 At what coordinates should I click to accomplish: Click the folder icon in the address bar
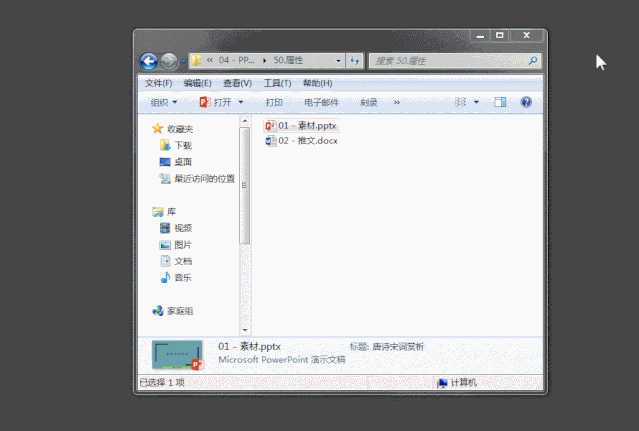196,61
